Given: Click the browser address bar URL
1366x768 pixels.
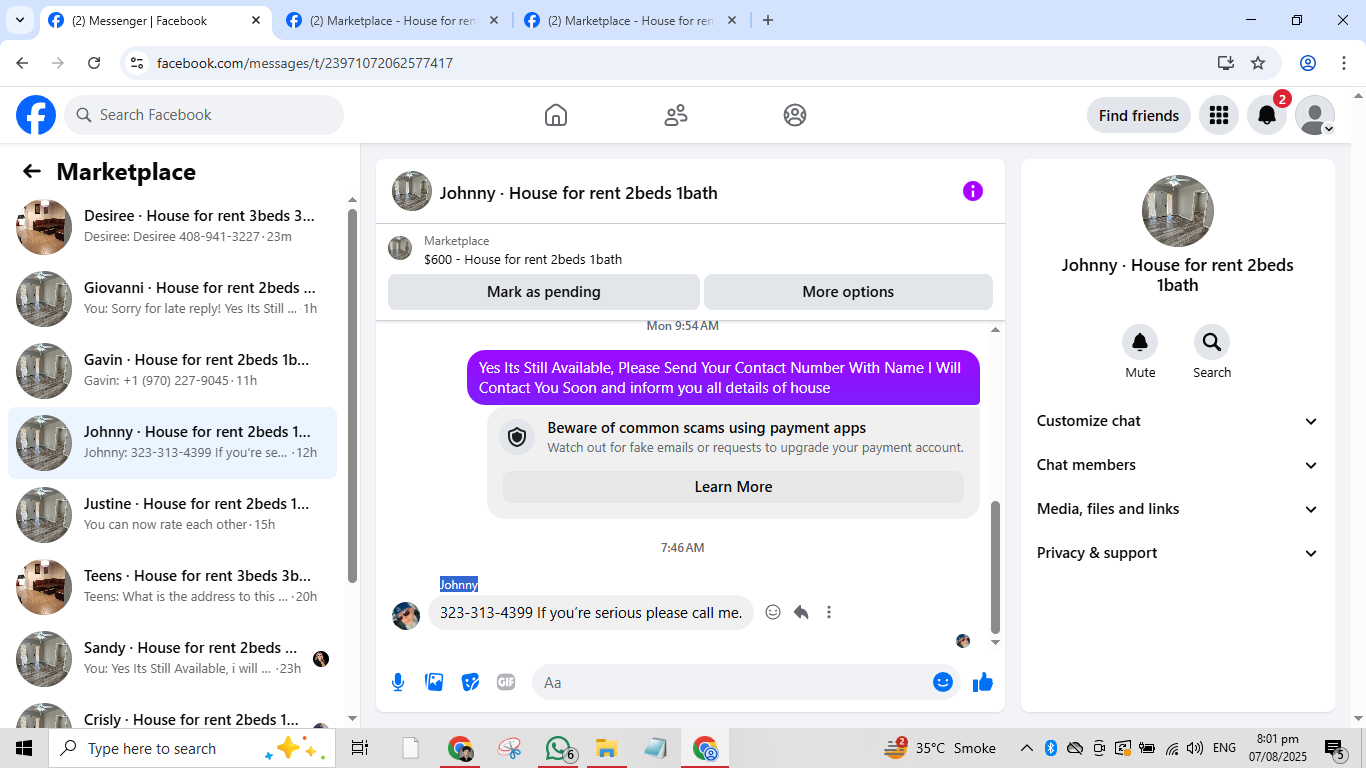Looking at the screenshot, I should pyautogui.click(x=305, y=63).
